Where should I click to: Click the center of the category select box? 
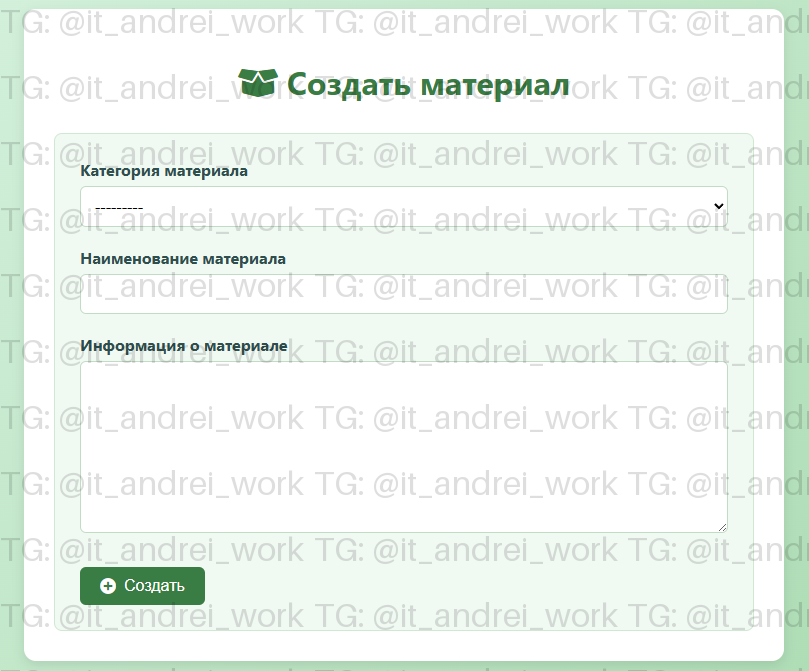pos(403,206)
